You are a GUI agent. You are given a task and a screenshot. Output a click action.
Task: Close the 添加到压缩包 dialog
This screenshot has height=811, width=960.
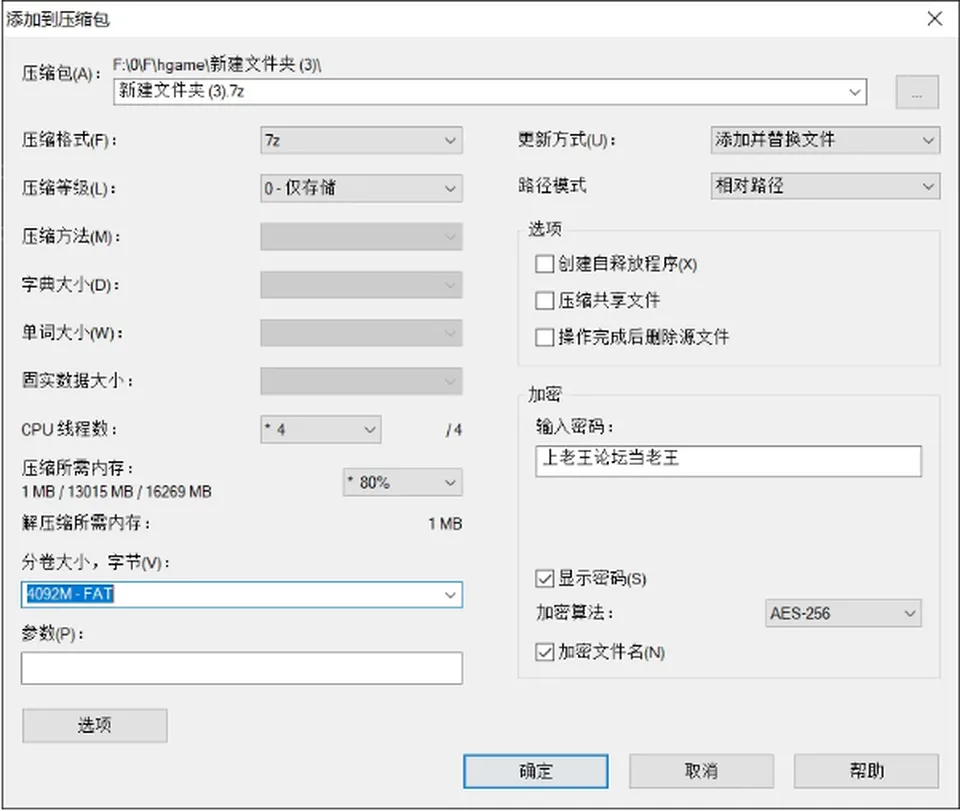coord(935,19)
